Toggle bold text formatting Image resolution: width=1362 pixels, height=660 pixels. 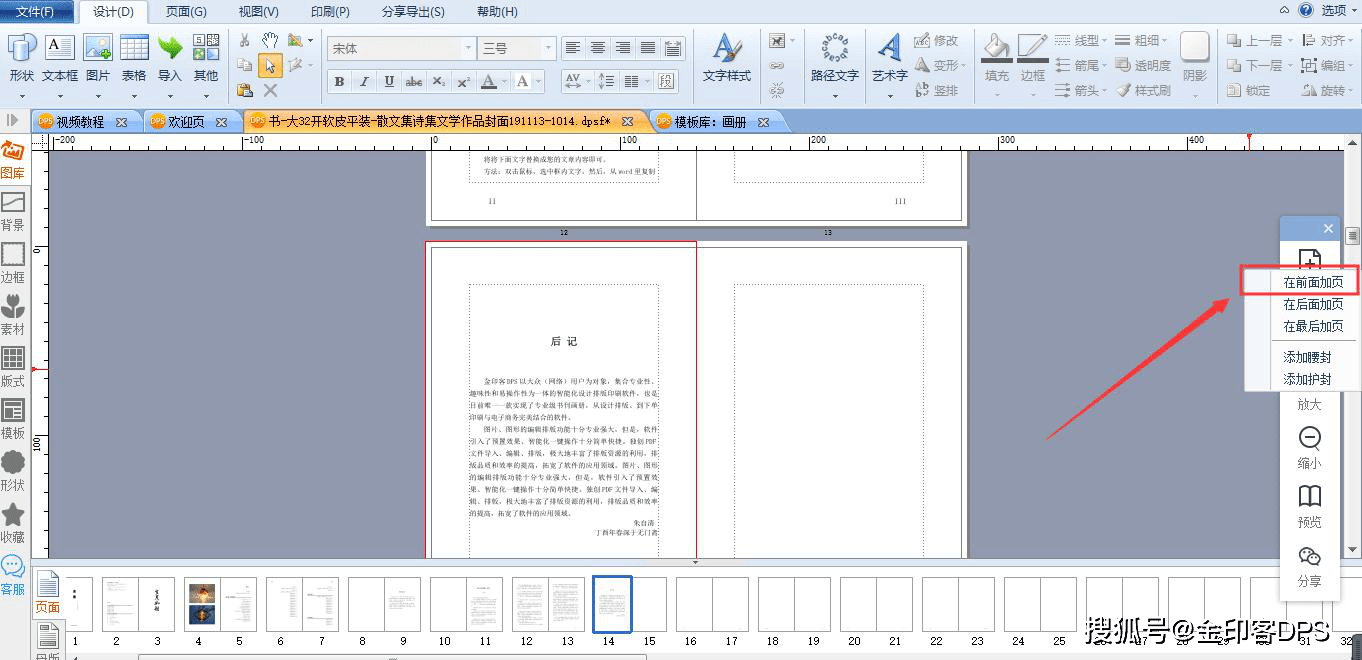(x=339, y=81)
